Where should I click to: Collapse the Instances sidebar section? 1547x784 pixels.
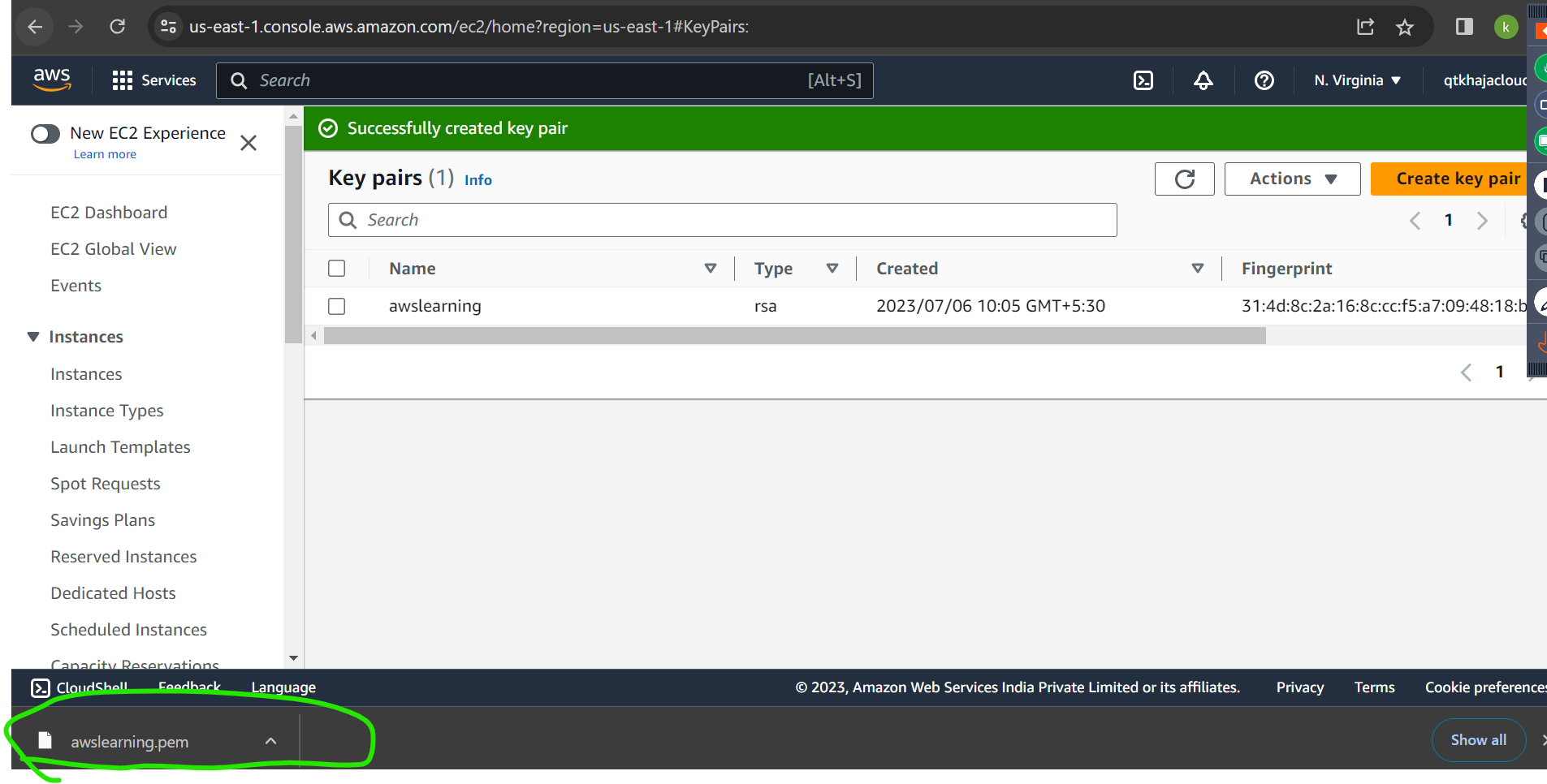[33, 337]
